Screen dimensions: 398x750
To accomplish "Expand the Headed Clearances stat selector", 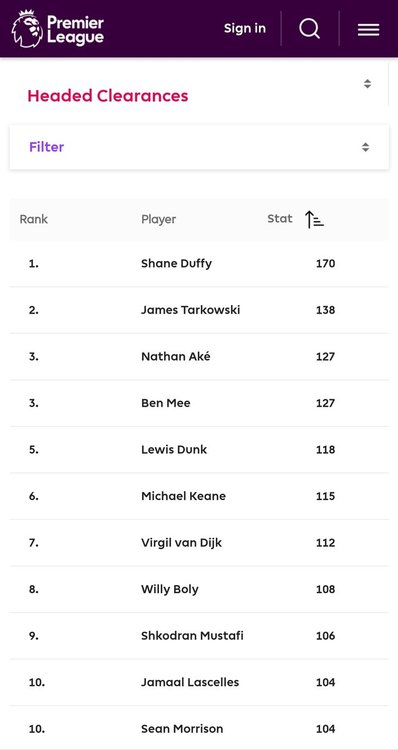I will pyautogui.click(x=367, y=84).
